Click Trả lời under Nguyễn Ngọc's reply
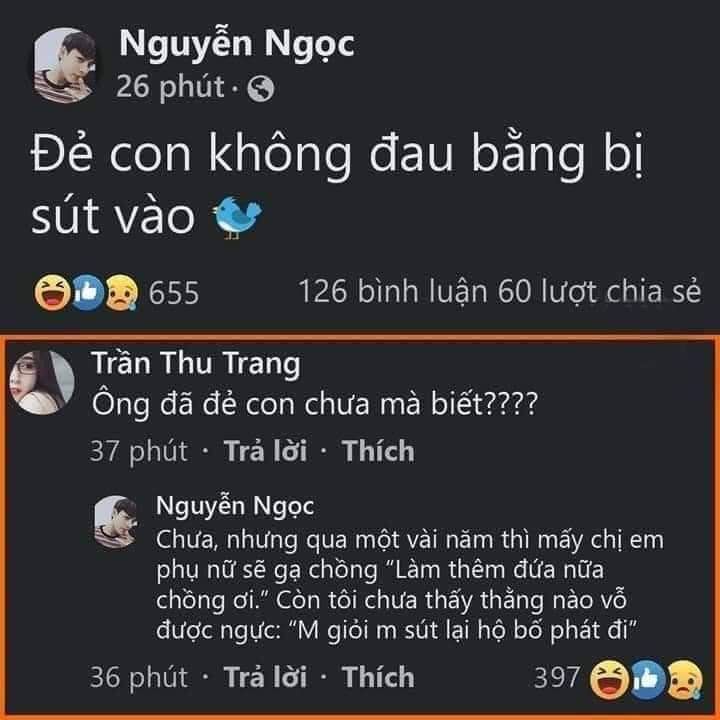This screenshot has width=720, height=720. pos(265,677)
